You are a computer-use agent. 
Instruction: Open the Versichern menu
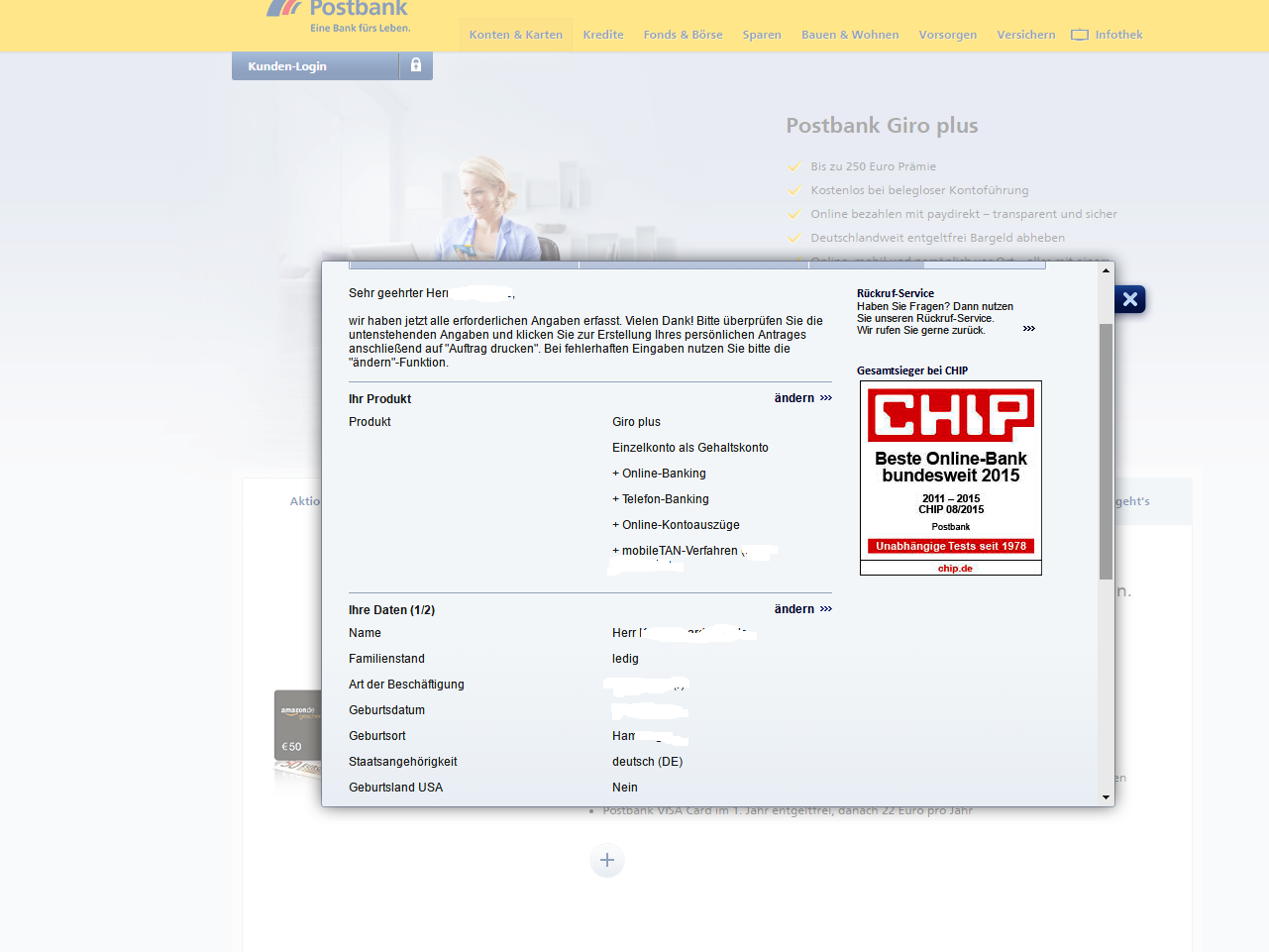coord(1026,35)
